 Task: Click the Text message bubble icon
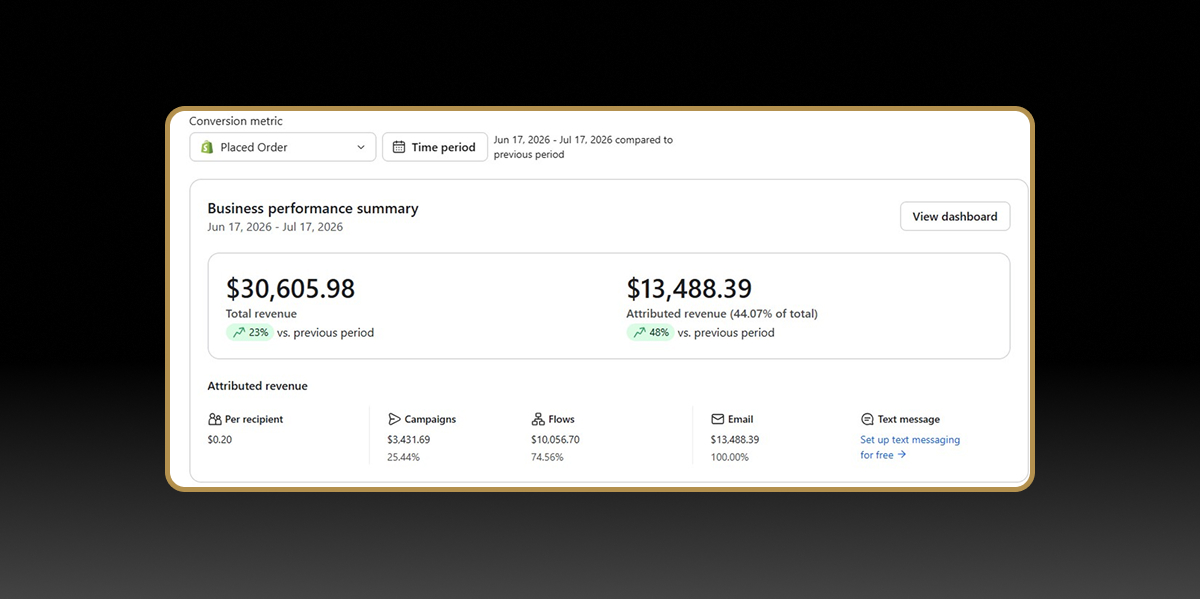(x=867, y=419)
